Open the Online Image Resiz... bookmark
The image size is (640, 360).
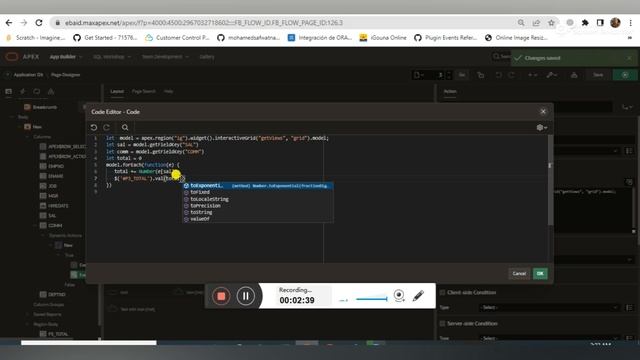point(516,38)
